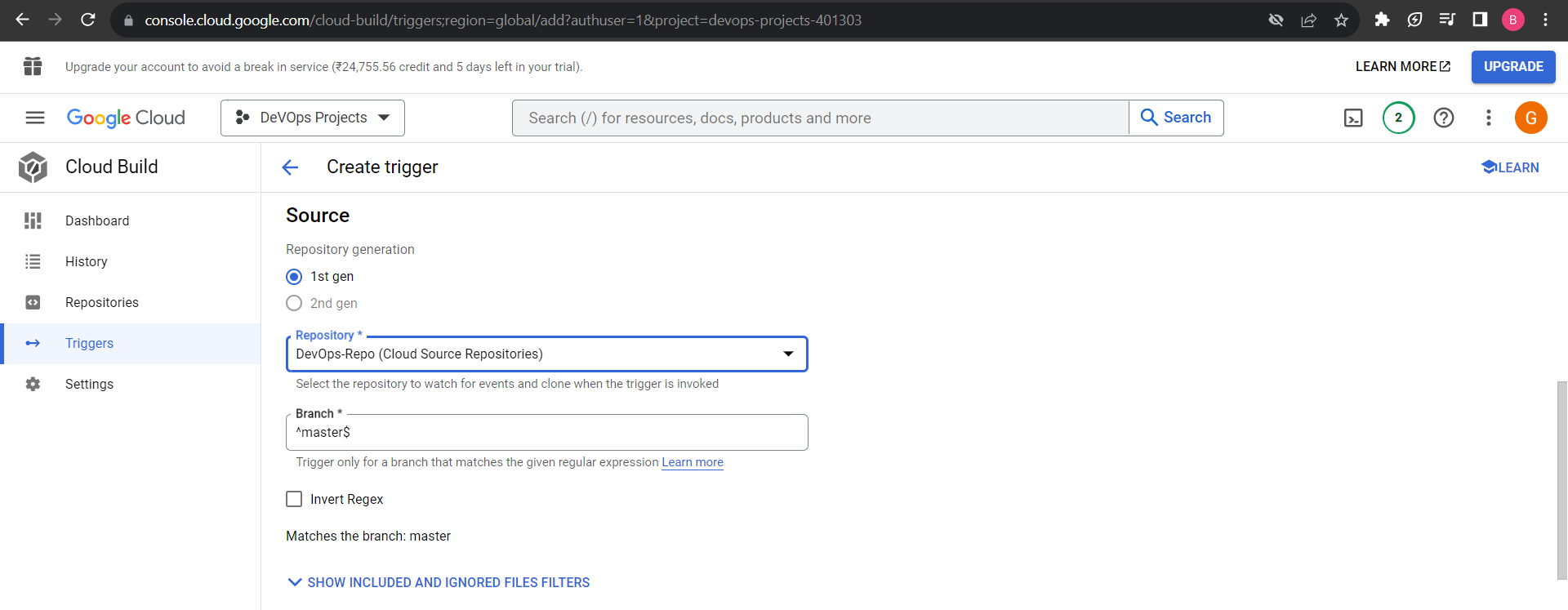The height and width of the screenshot is (610, 1568).
Task: Open the Learn more link under Branch
Action: coord(692,462)
